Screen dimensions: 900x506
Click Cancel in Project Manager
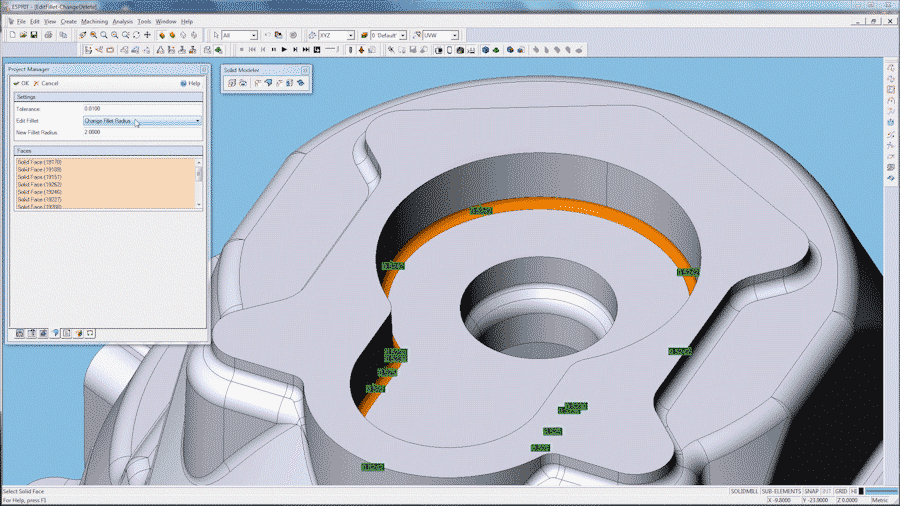tap(46, 83)
